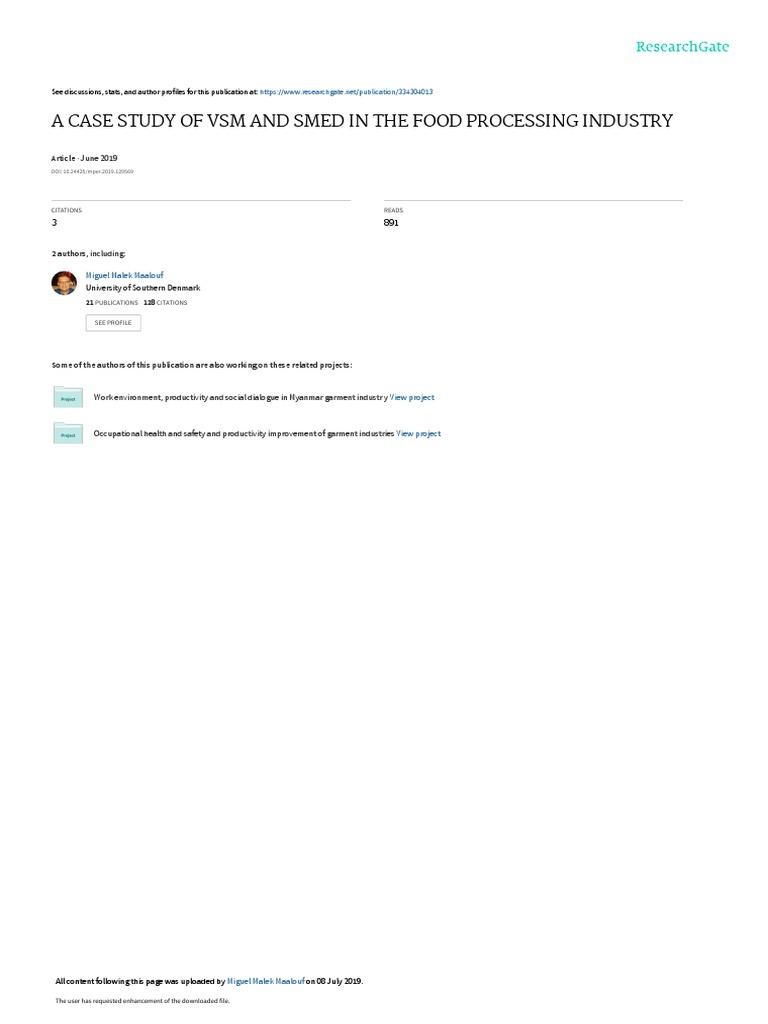Open View project for Myanmar garment industry
Screen dimensions: 768x1024
[412, 397]
